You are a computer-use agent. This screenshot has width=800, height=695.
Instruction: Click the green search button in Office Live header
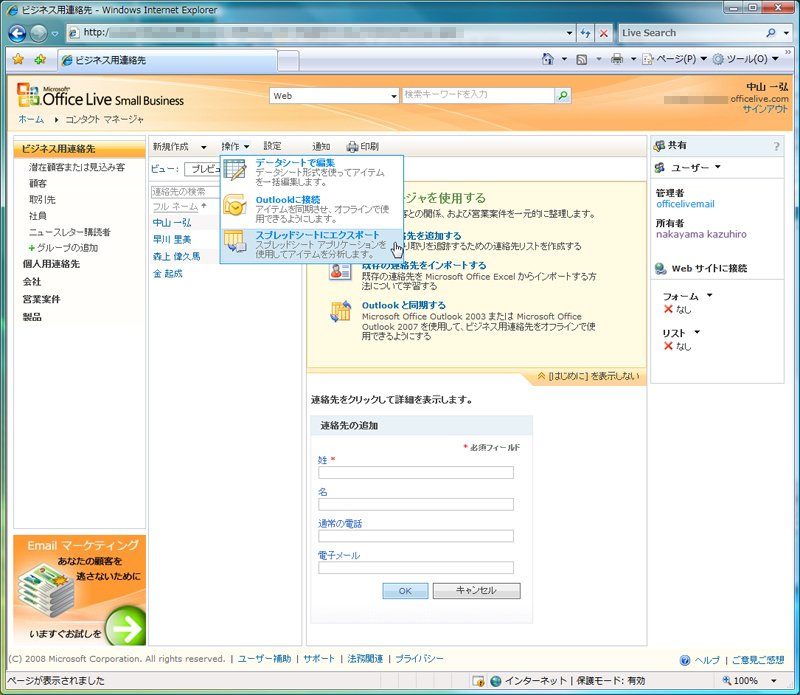pyautogui.click(x=563, y=95)
